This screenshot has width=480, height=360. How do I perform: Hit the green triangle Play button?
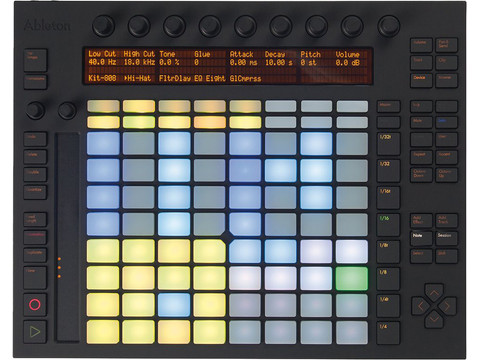pyautogui.click(x=35, y=332)
